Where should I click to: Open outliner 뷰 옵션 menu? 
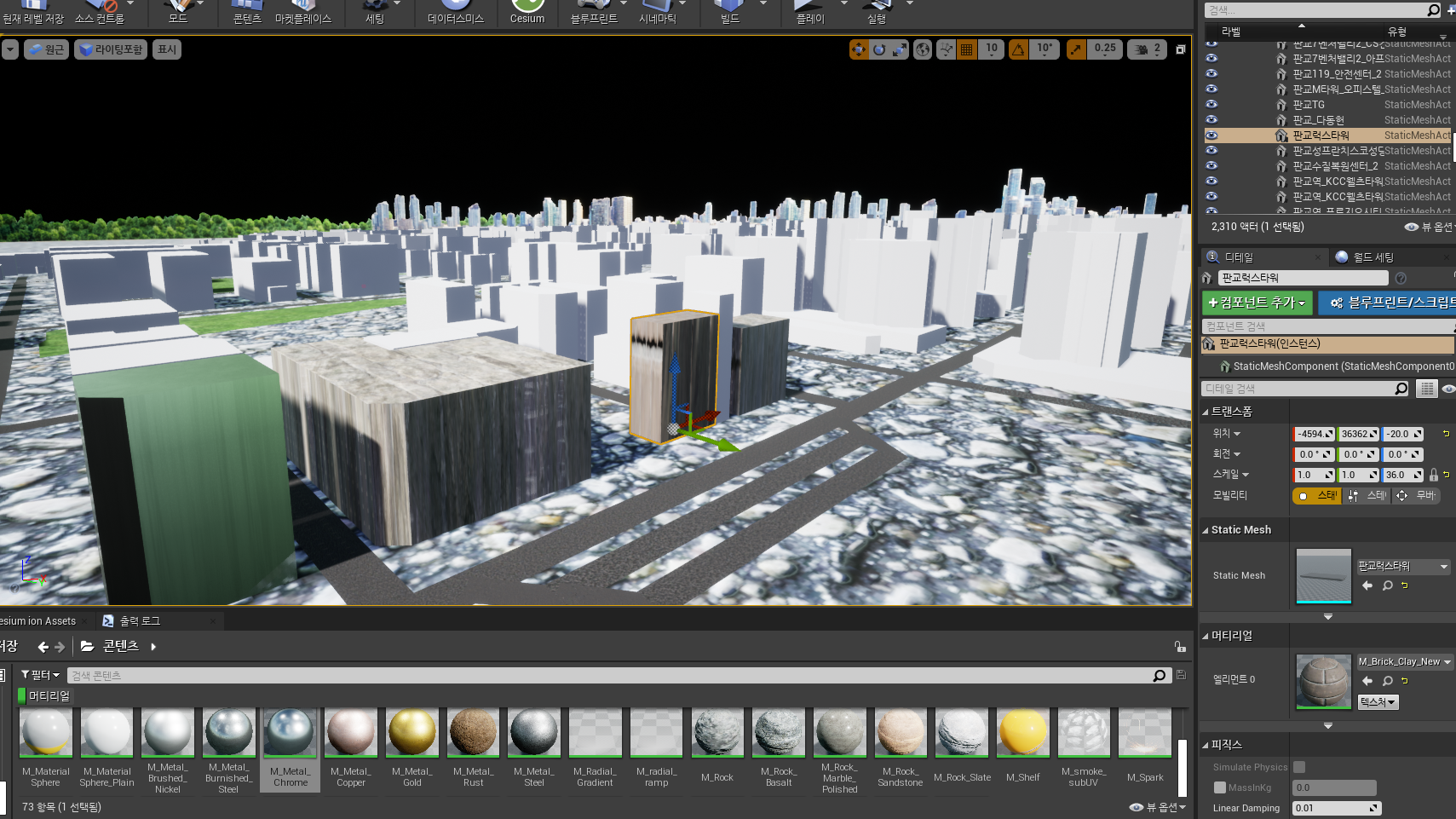[x=1429, y=227]
